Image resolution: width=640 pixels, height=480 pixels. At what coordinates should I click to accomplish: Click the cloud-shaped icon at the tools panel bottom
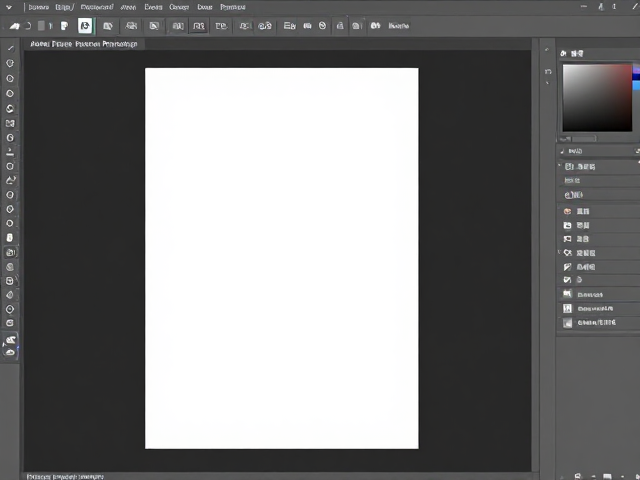click(x=11, y=352)
